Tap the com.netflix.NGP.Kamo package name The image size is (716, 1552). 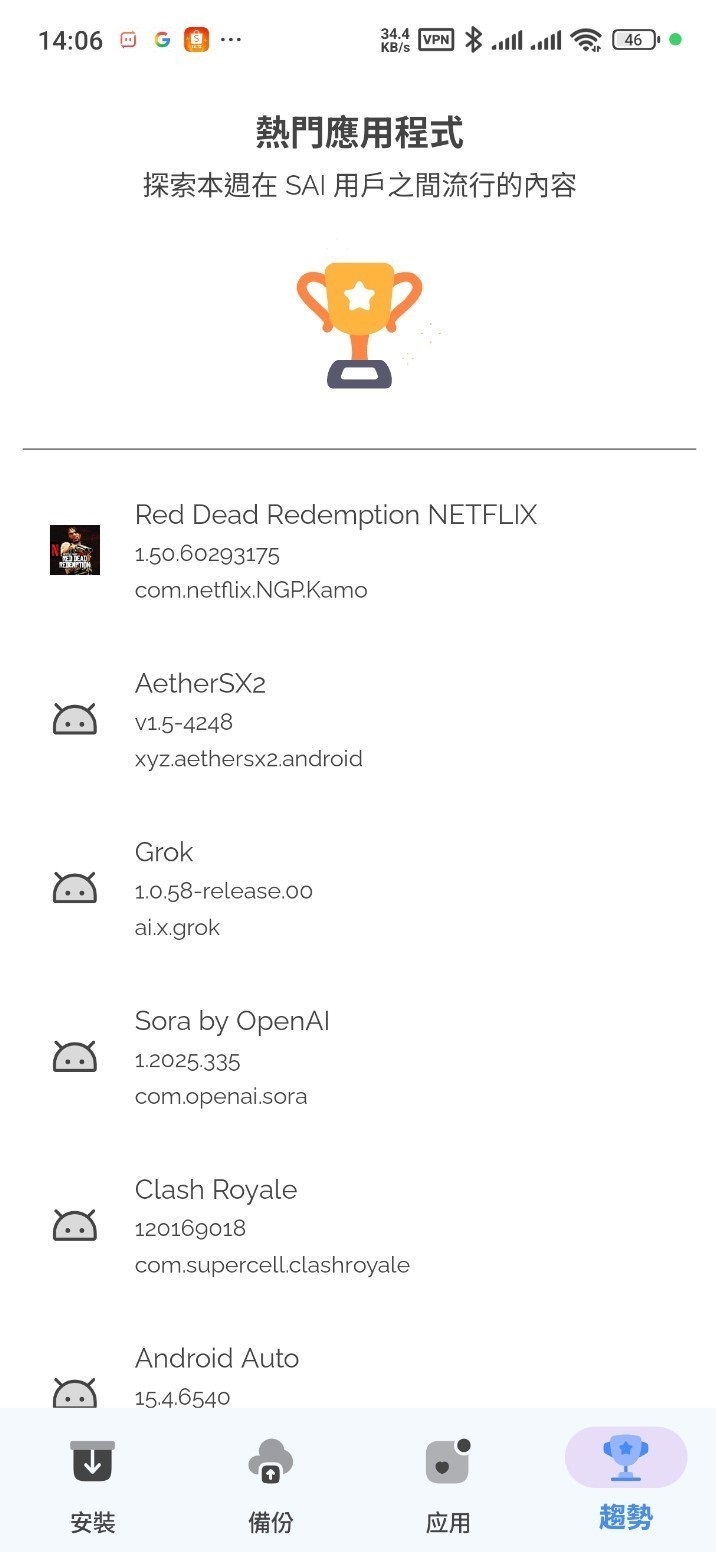[x=251, y=590]
